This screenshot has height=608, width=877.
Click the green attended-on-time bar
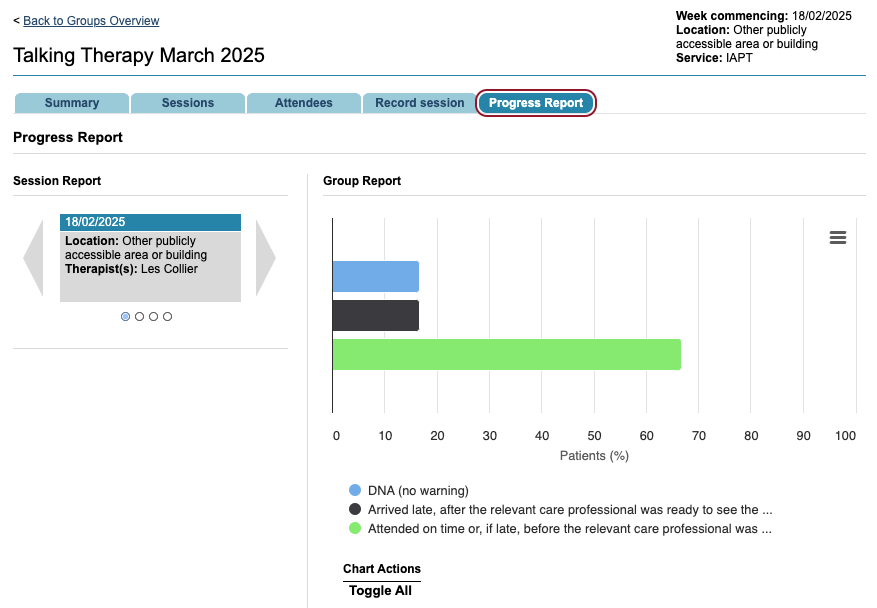(506, 354)
